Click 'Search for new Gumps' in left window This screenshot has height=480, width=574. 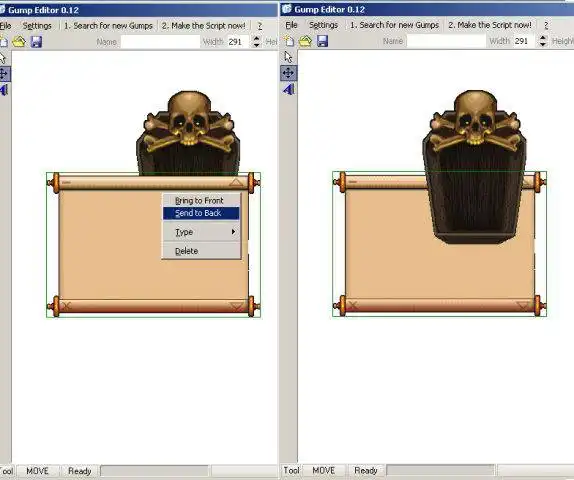pyautogui.click(x=108, y=26)
